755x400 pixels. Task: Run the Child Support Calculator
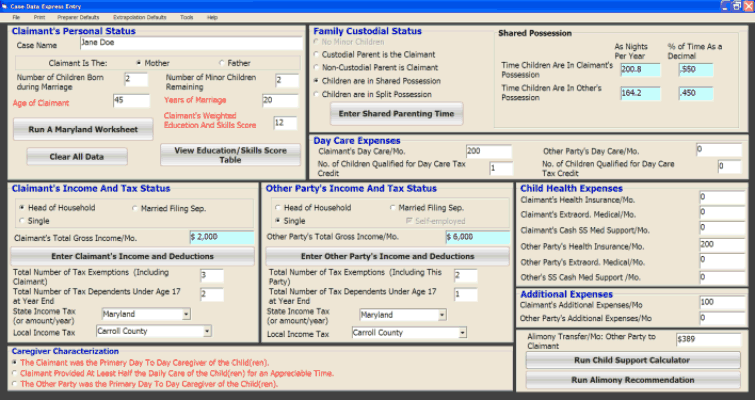pyautogui.click(x=633, y=360)
